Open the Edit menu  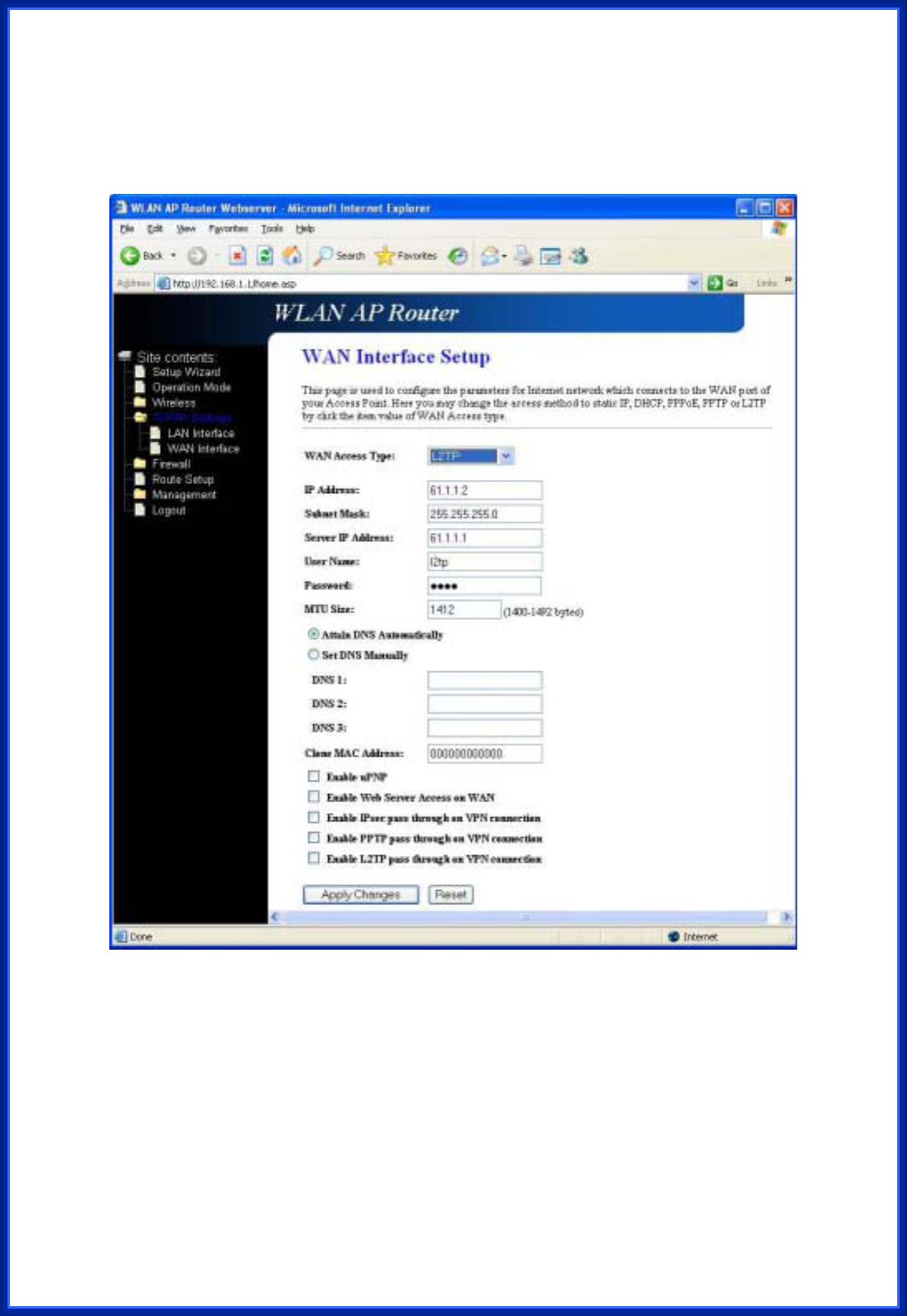(155, 229)
